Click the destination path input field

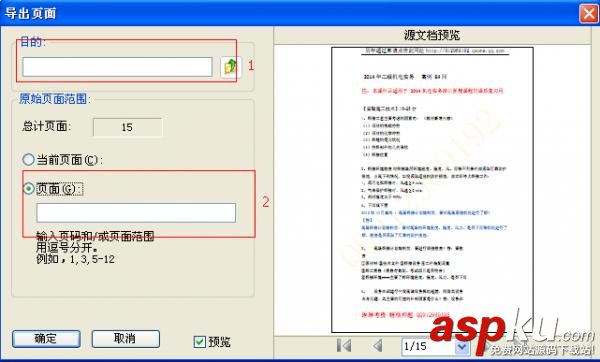pos(117,67)
